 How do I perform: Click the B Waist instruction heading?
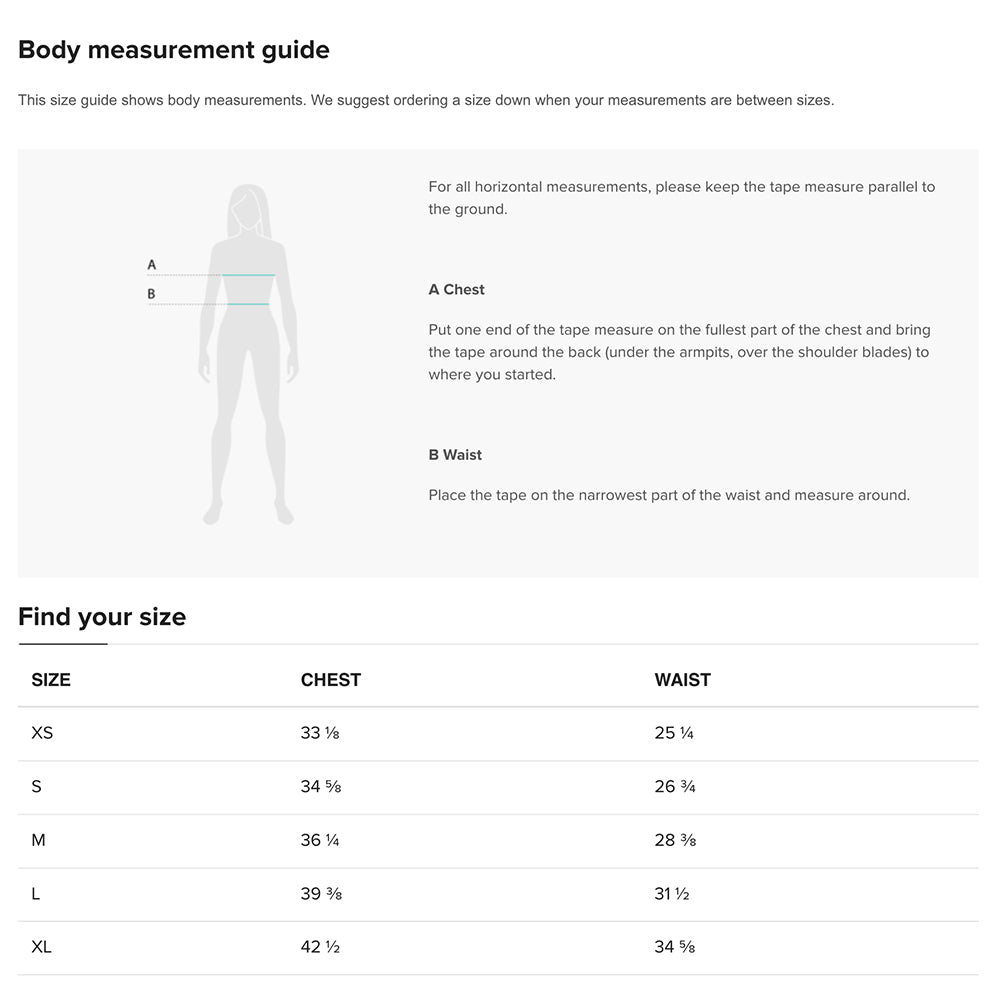point(456,455)
